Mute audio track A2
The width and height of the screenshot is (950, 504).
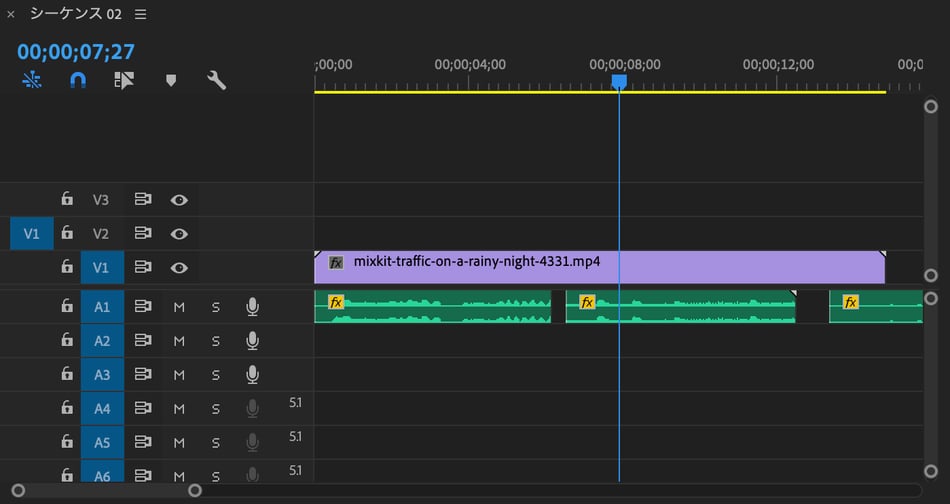tap(180, 341)
